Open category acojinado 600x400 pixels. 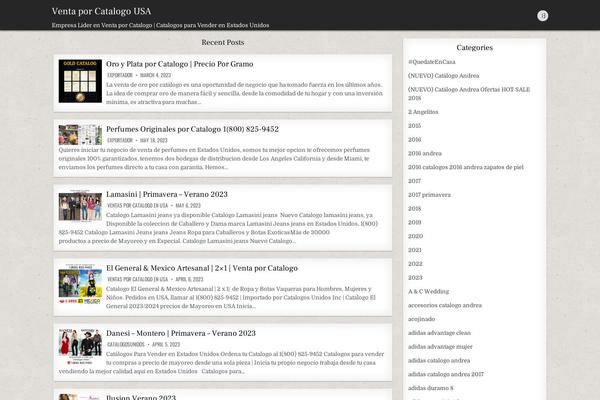coord(421,319)
